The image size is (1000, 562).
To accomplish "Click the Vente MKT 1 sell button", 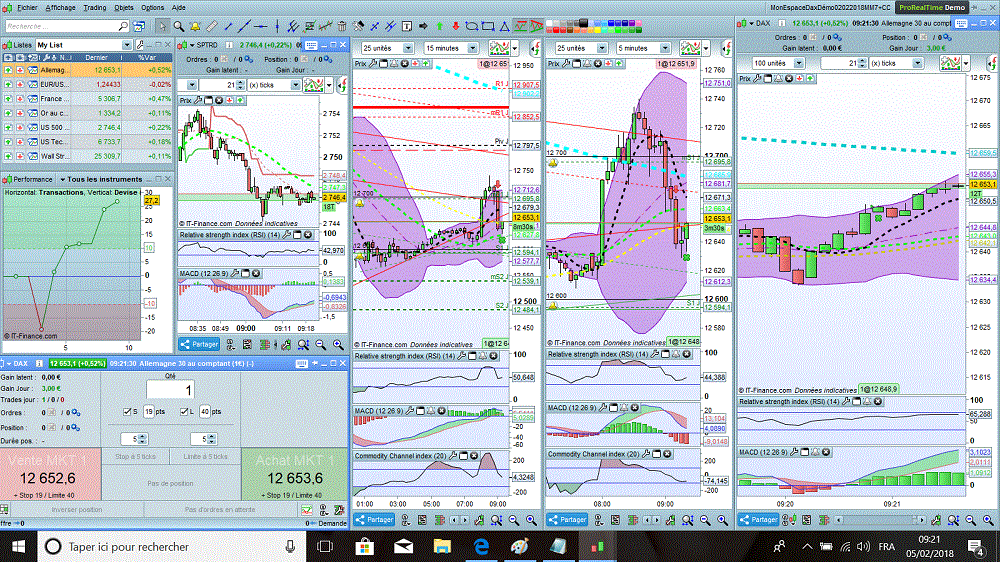I will click(50, 474).
